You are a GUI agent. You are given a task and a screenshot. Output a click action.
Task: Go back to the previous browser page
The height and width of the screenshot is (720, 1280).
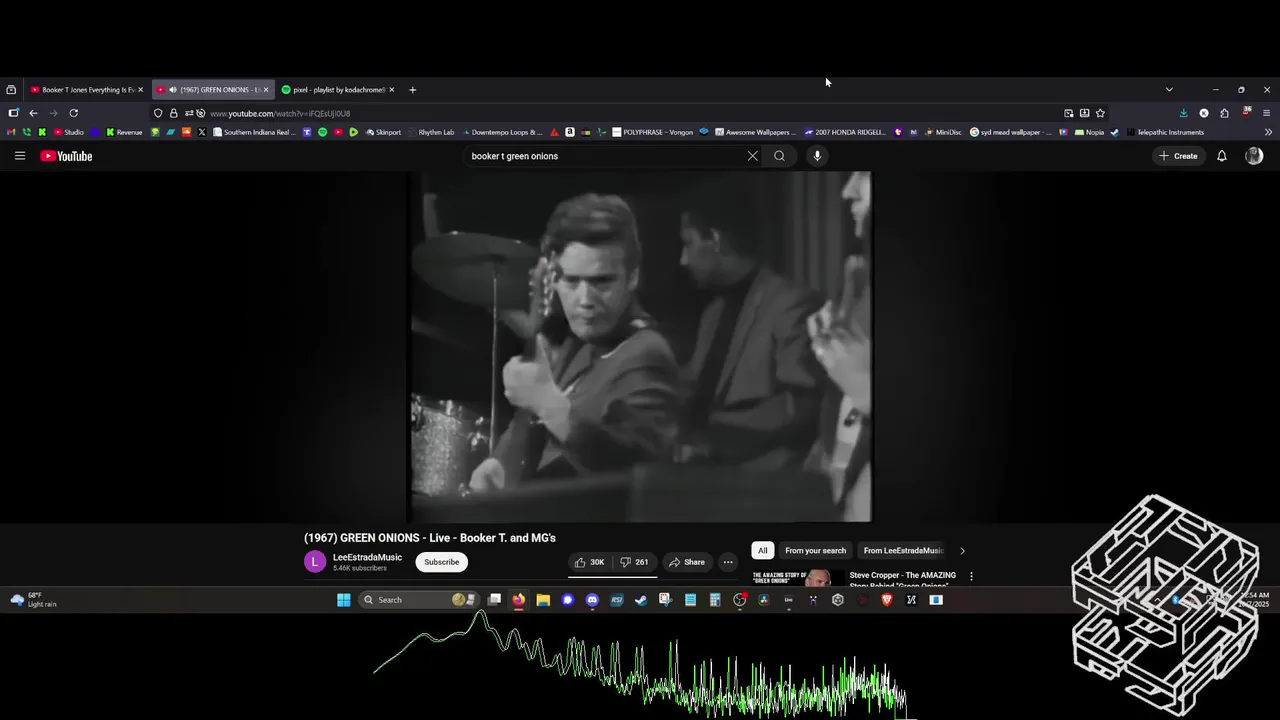click(33, 113)
